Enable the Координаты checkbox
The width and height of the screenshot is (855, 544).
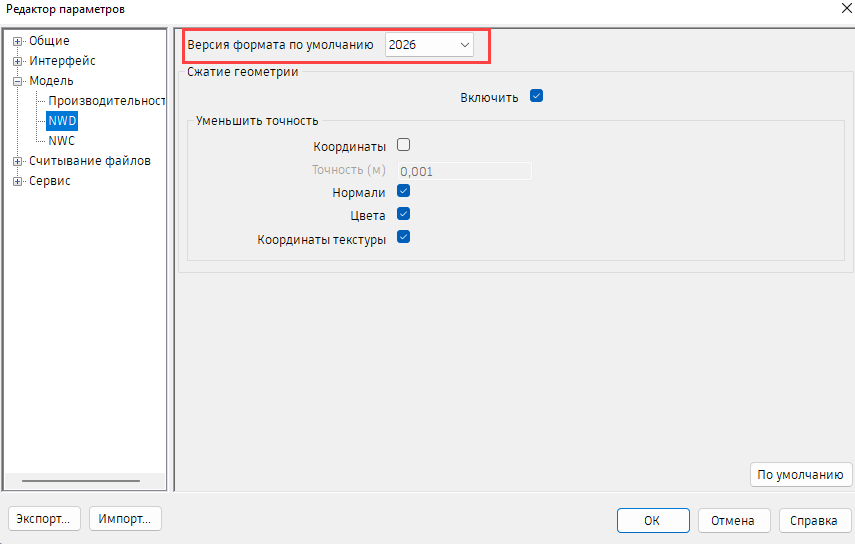coord(404,145)
